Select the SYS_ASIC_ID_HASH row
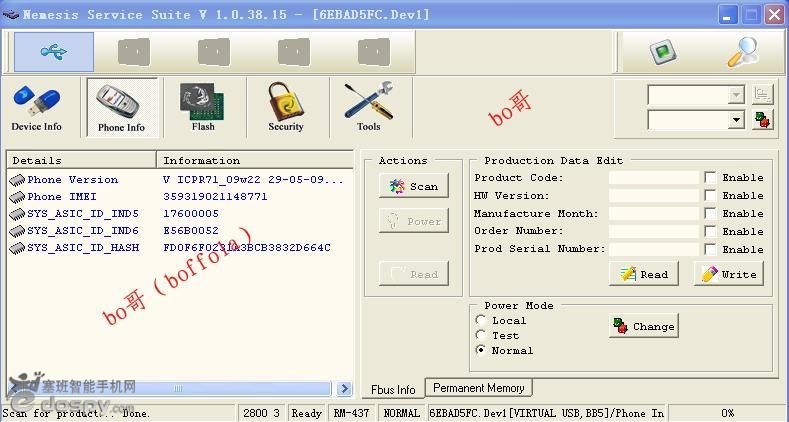The image size is (789, 422). [x=180, y=248]
